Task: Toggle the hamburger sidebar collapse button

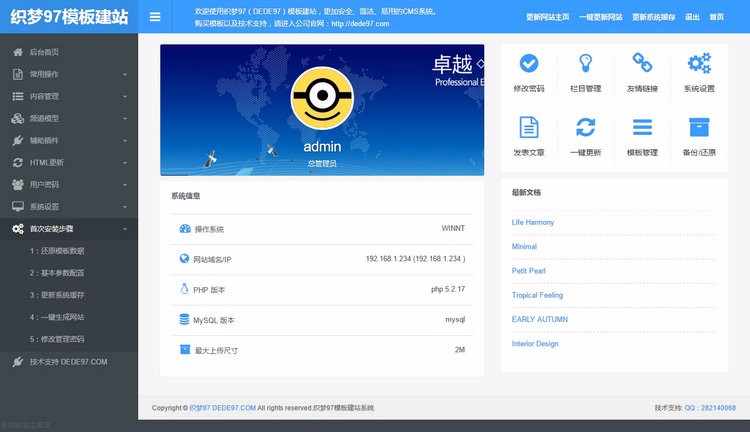Action: click(x=154, y=17)
